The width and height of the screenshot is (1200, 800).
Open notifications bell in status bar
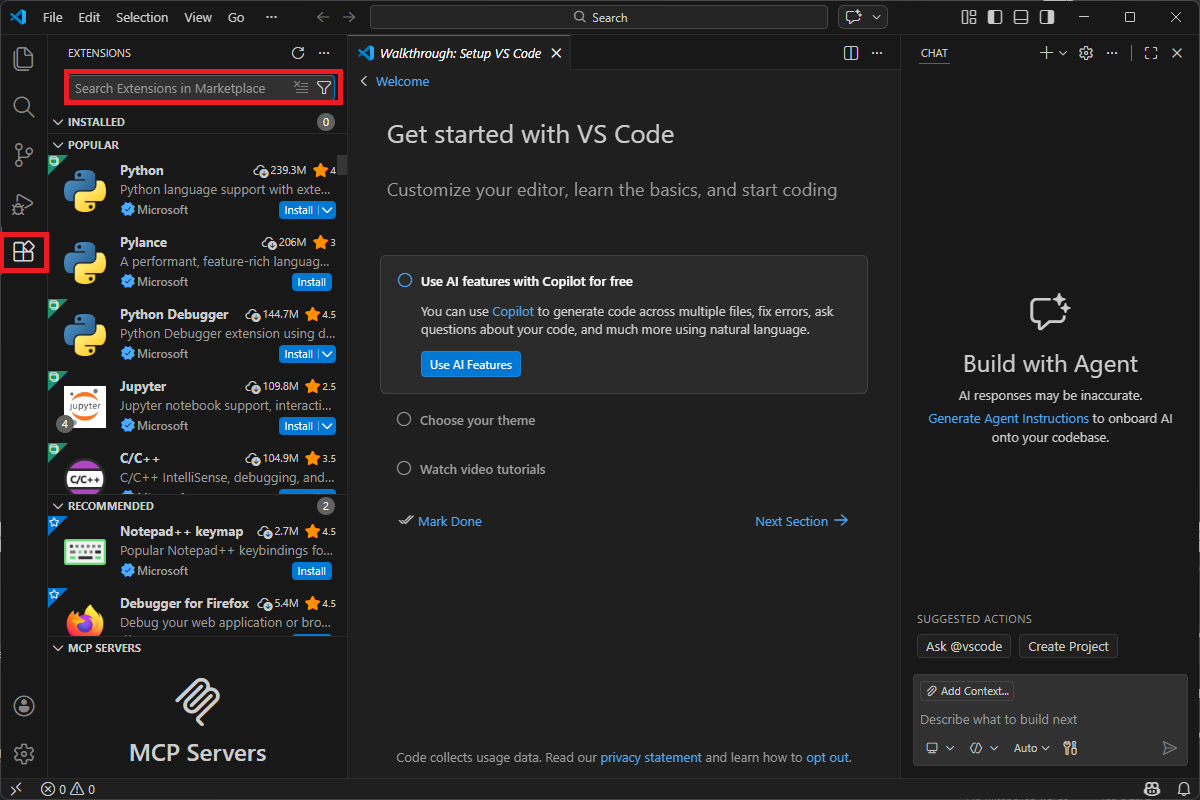point(1183,790)
